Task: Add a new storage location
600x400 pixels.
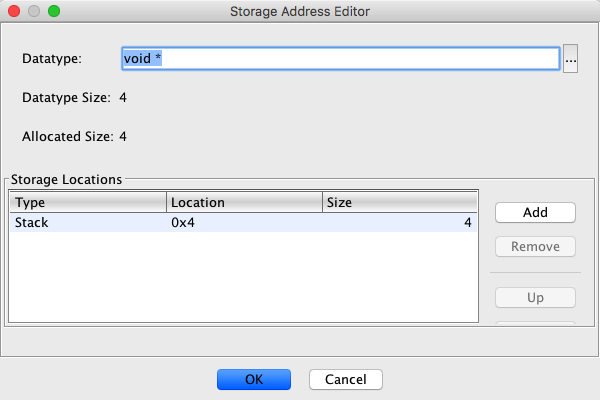Action: (x=535, y=212)
